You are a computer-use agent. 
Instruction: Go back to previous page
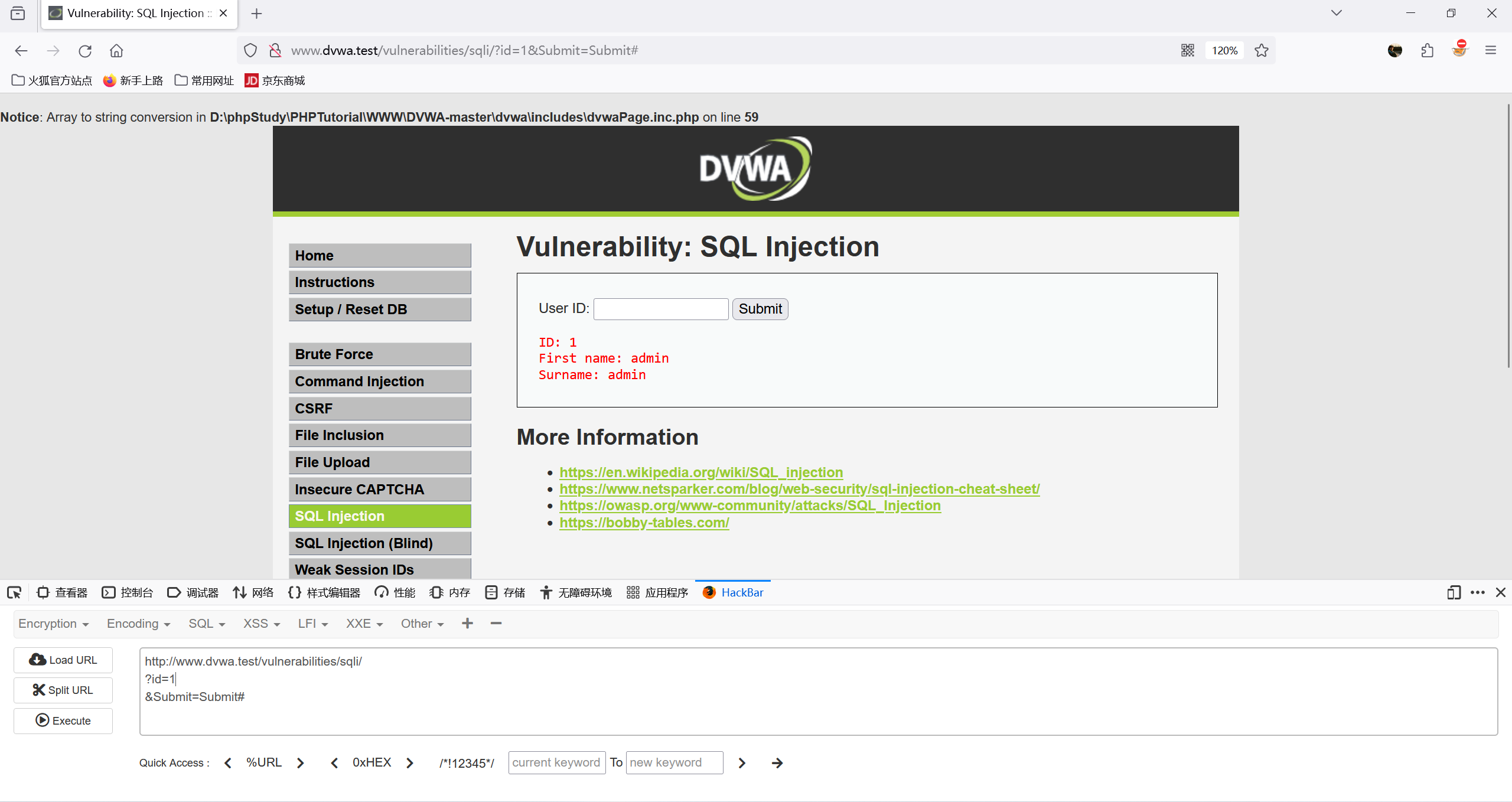point(21,51)
